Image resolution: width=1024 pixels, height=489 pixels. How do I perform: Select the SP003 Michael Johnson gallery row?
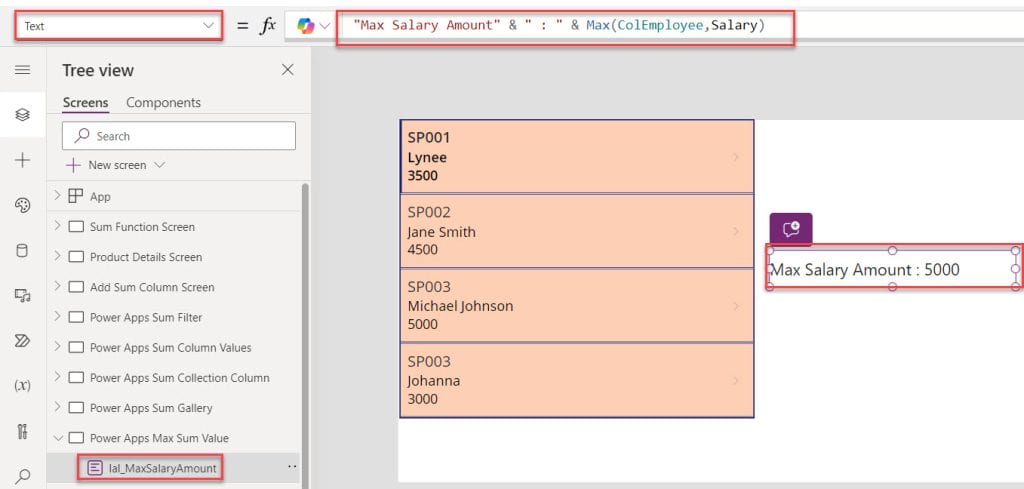click(577, 306)
